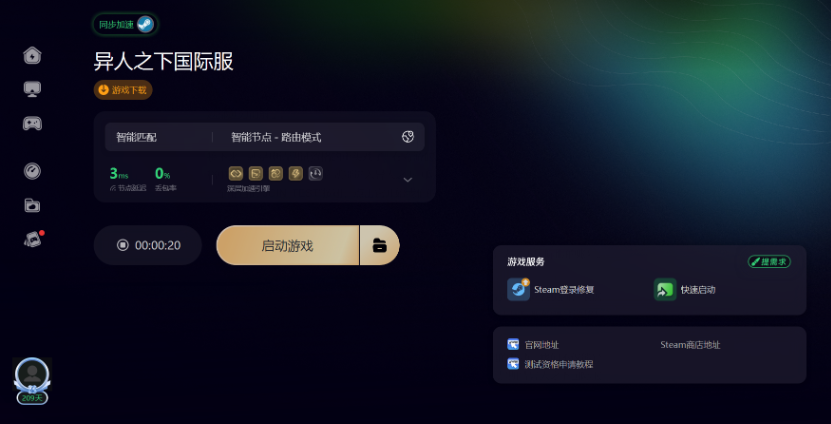Open the notification icon with red dot
The height and width of the screenshot is (424, 831).
[x=33, y=239]
